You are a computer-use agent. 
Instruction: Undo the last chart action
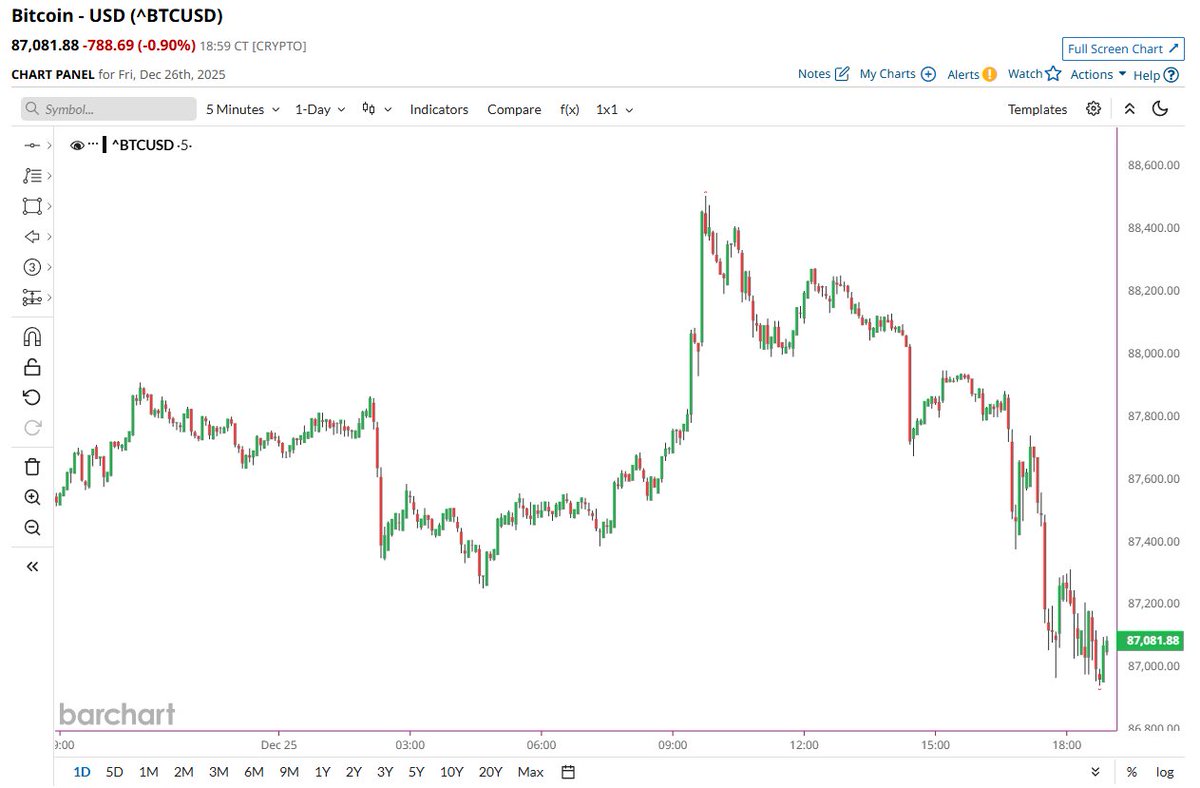point(32,397)
